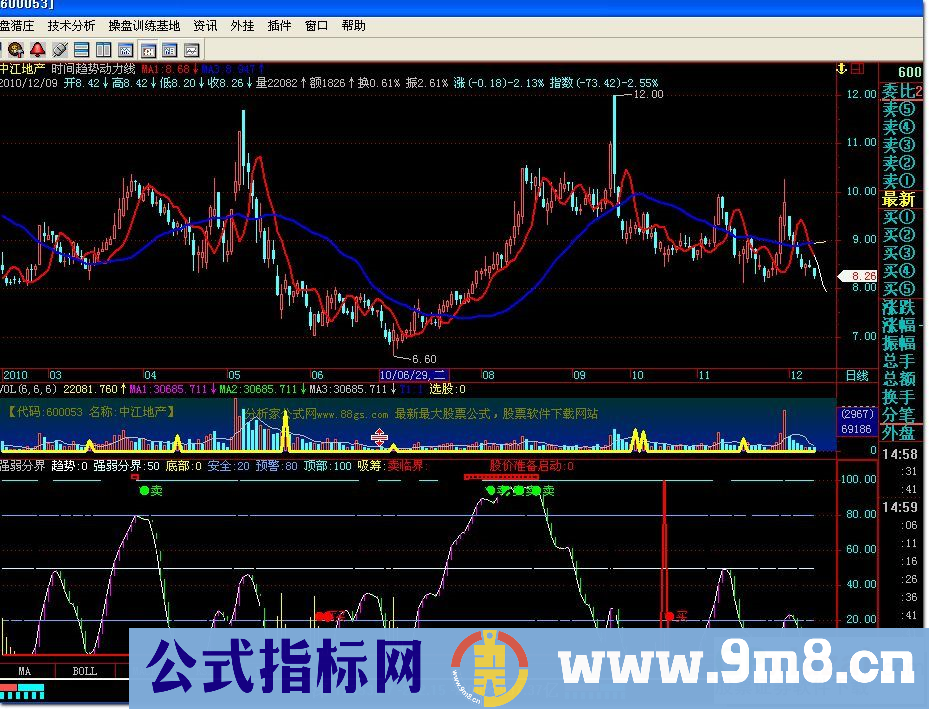Click the 10/06/29 date marker on time axis
This screenshot has width=929, height=709.
pyautogui.click(x=414, y=375)
